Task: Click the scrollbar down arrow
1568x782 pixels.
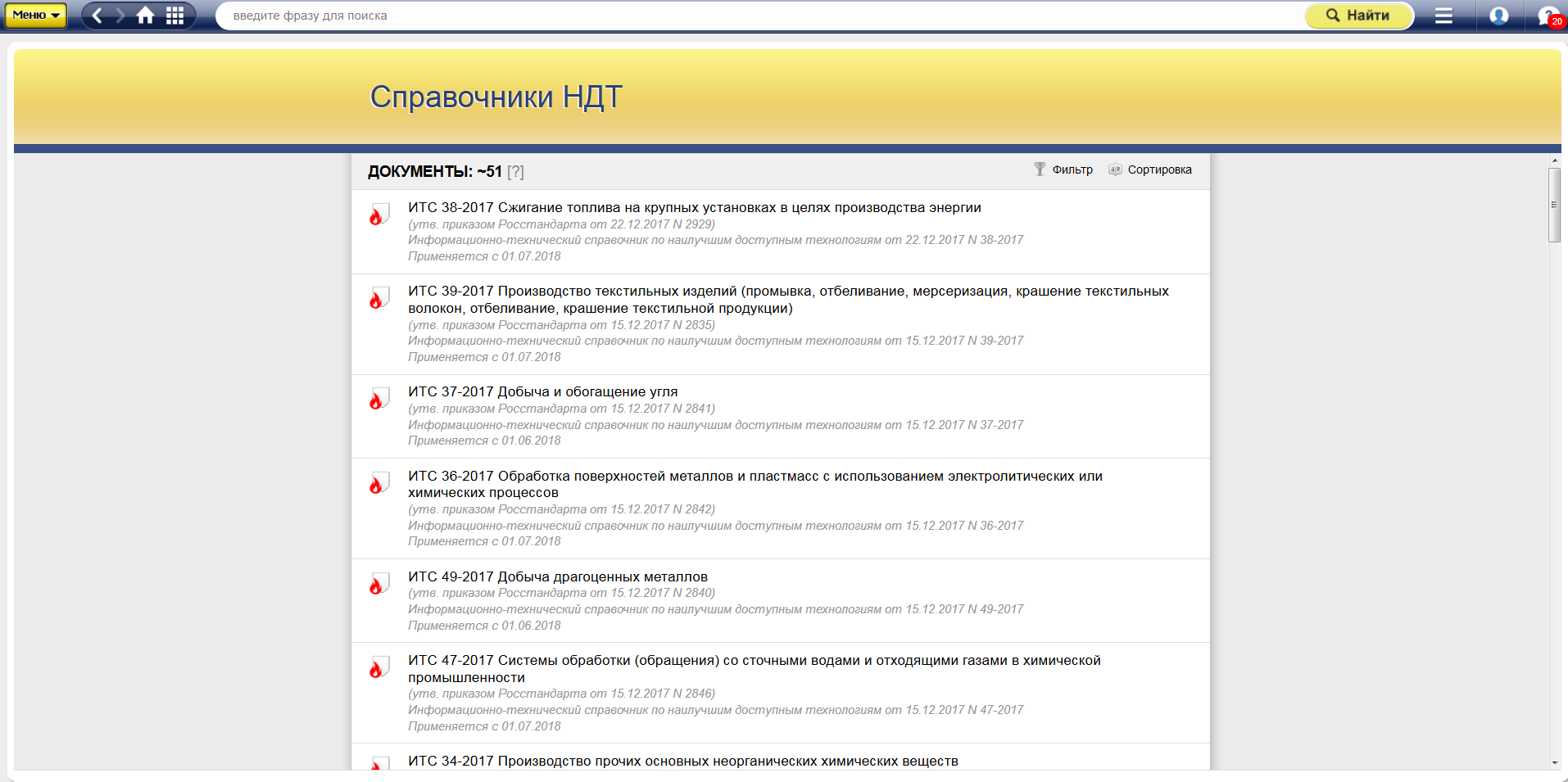Action: pyautogui.click(x=1554, y=762)
